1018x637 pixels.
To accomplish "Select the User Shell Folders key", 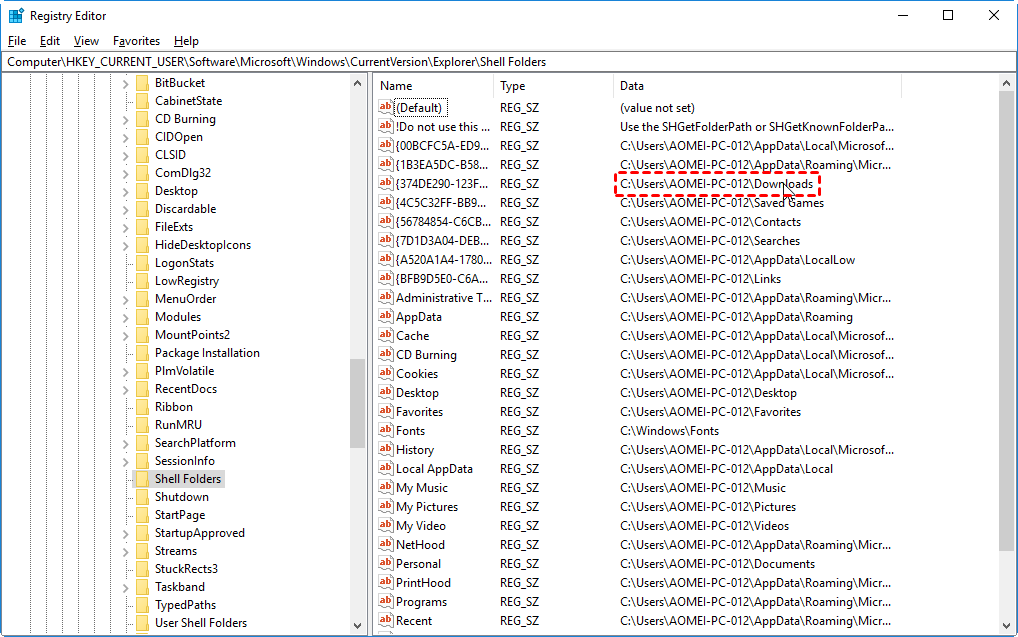I will point(201,623).
